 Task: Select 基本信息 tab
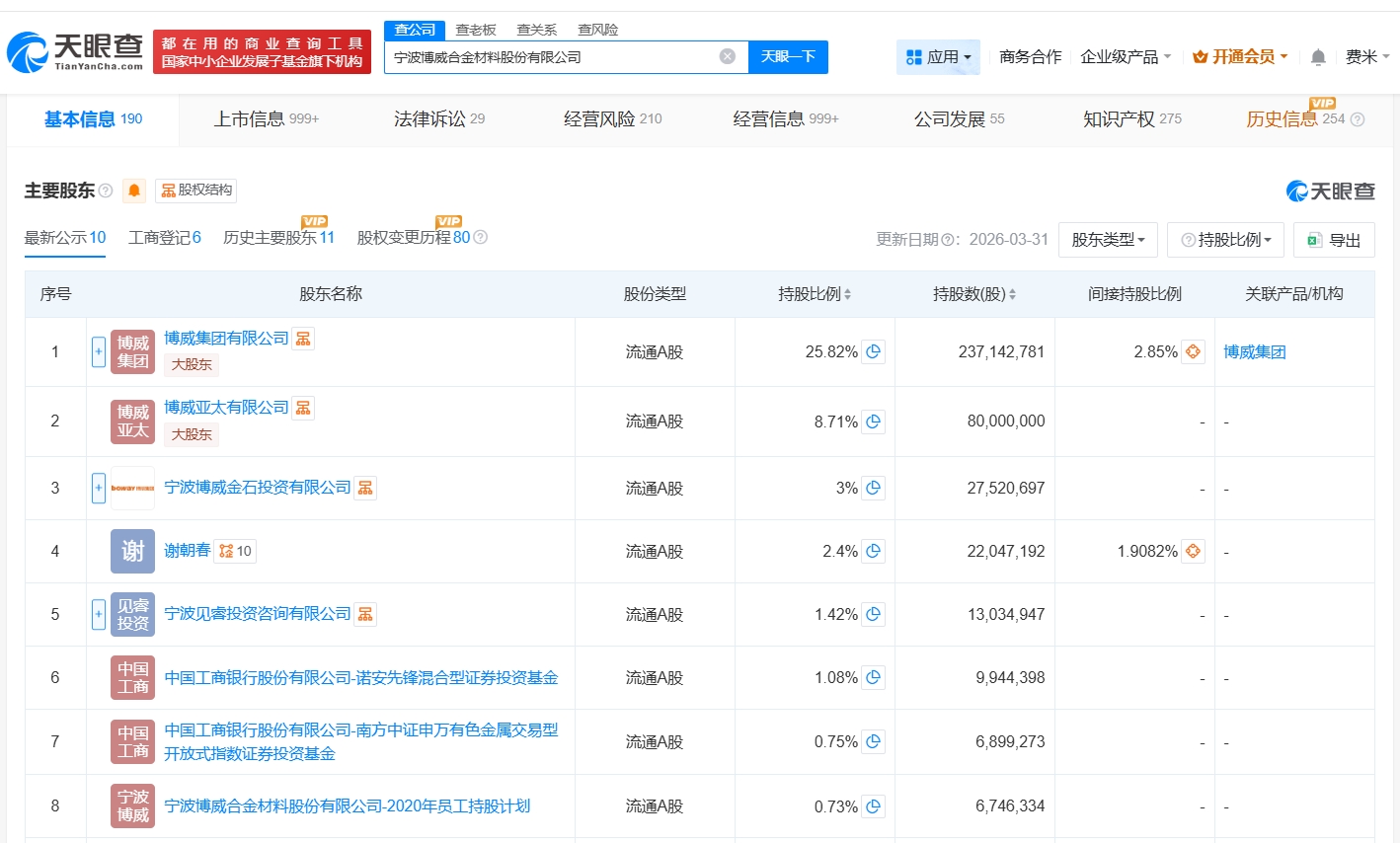point(93,119)
